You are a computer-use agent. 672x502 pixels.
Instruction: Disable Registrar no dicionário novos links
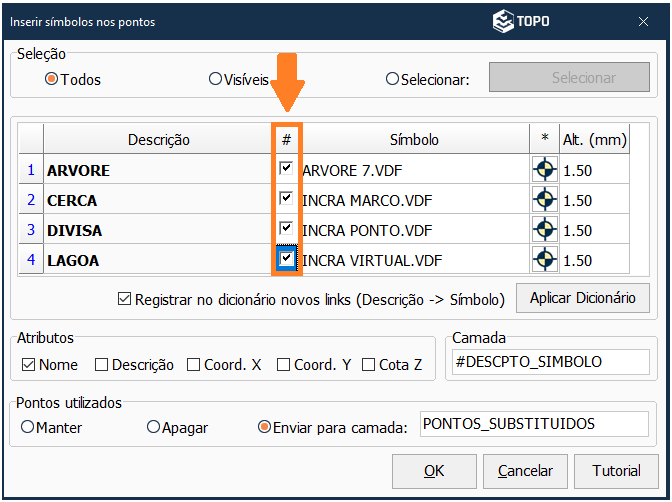click(125, 298)
